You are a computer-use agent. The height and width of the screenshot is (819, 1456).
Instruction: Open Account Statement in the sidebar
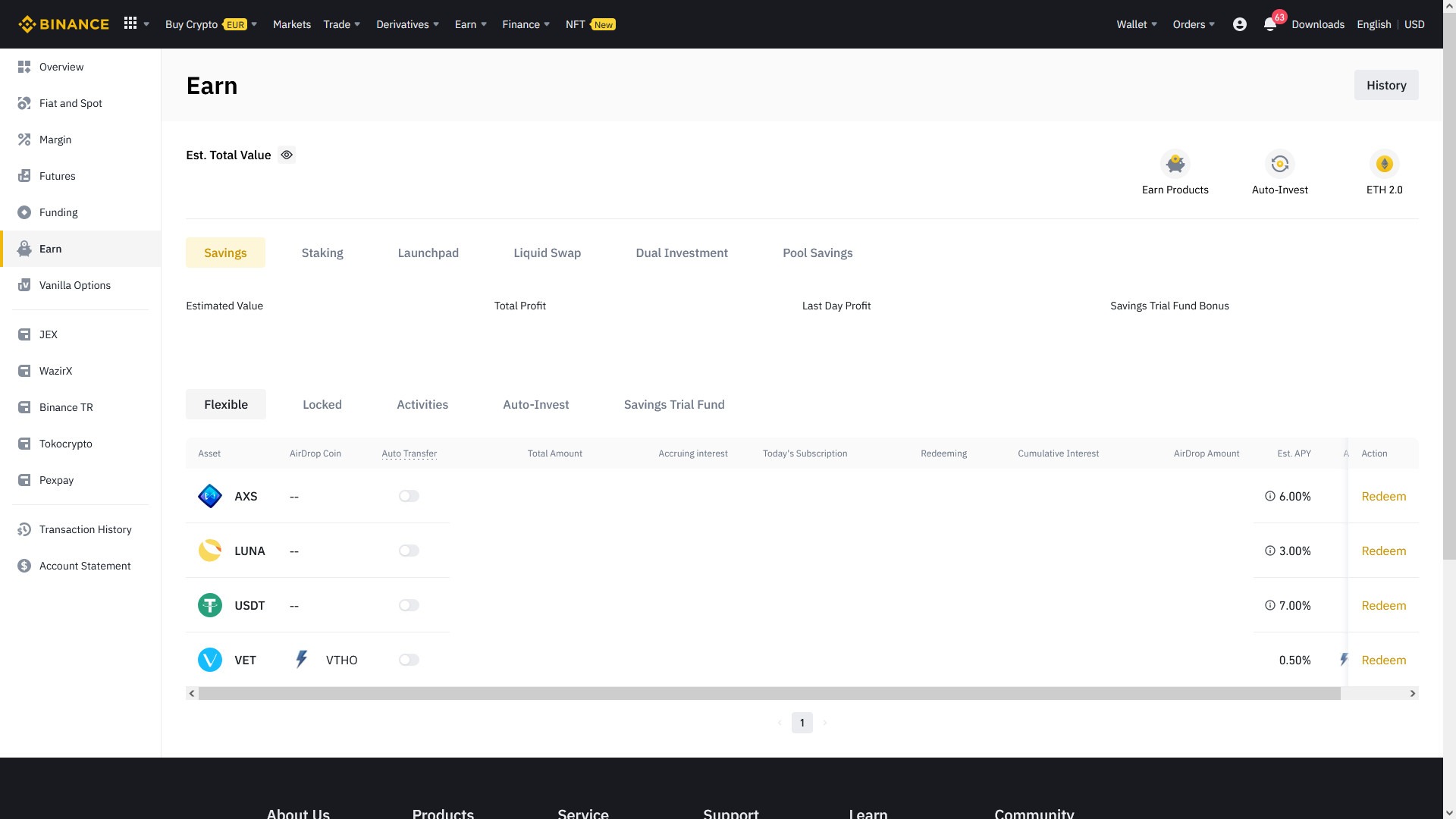[80, 566]
